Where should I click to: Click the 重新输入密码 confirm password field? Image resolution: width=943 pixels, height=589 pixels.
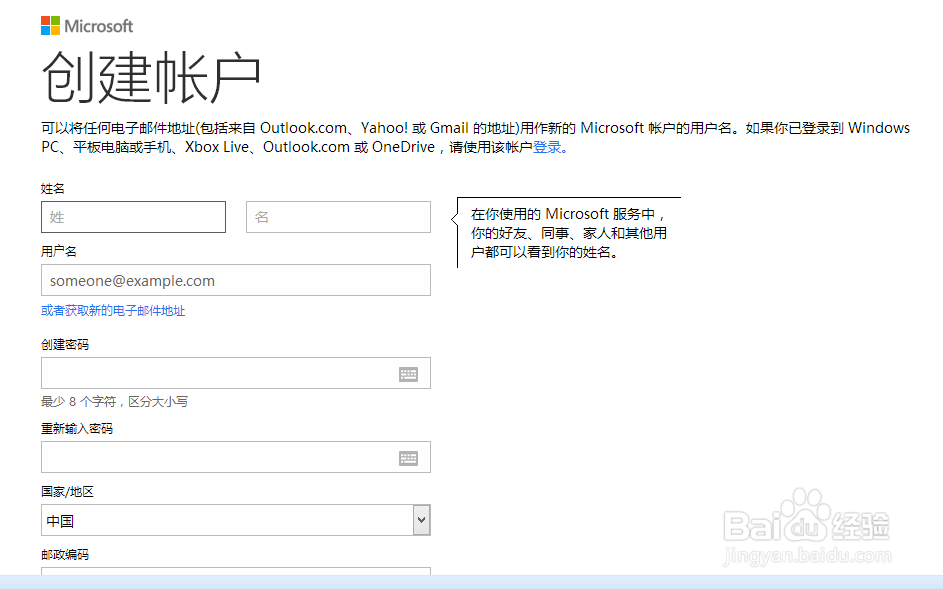236,457
